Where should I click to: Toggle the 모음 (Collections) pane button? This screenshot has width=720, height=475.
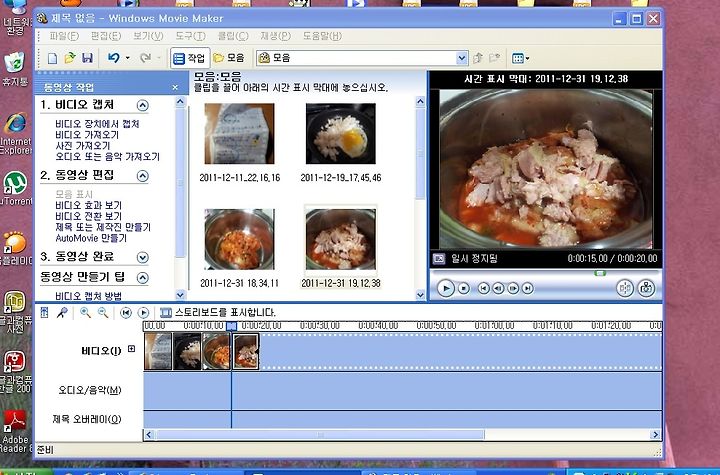[229, 58]
